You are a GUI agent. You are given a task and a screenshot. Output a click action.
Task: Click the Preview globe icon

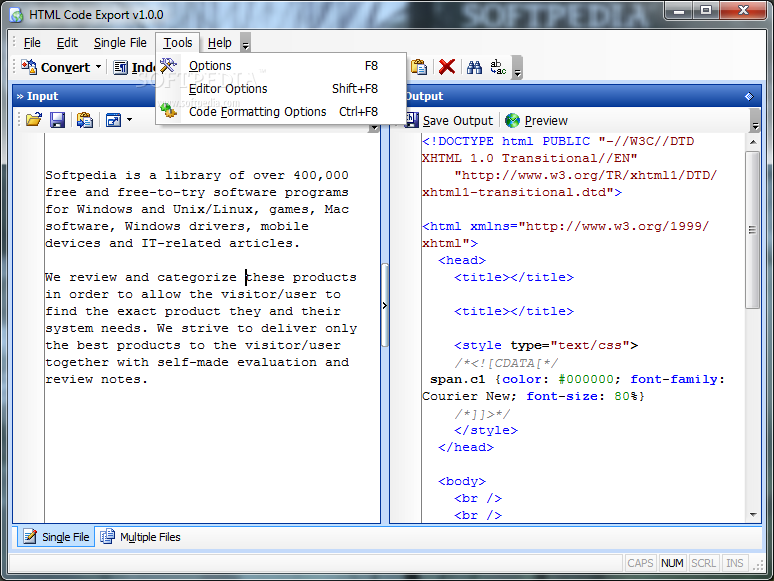pyautogui.click(x=512, y=120)
